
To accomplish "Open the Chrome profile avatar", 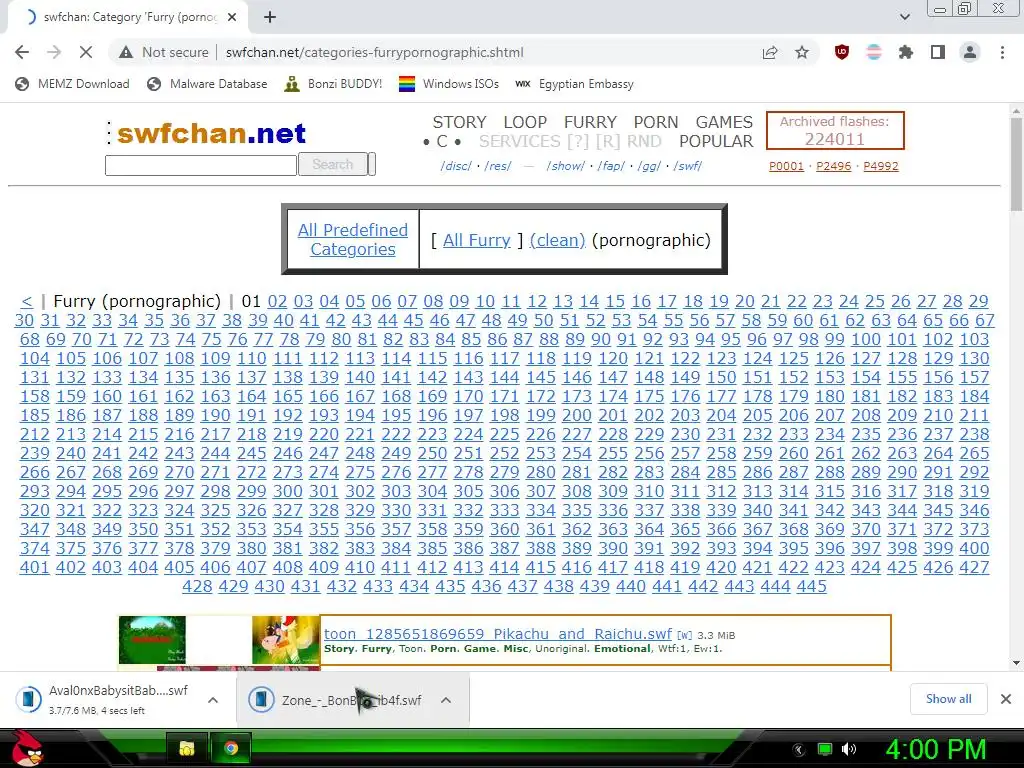I will pyautogui.click(x=970, y=52).
